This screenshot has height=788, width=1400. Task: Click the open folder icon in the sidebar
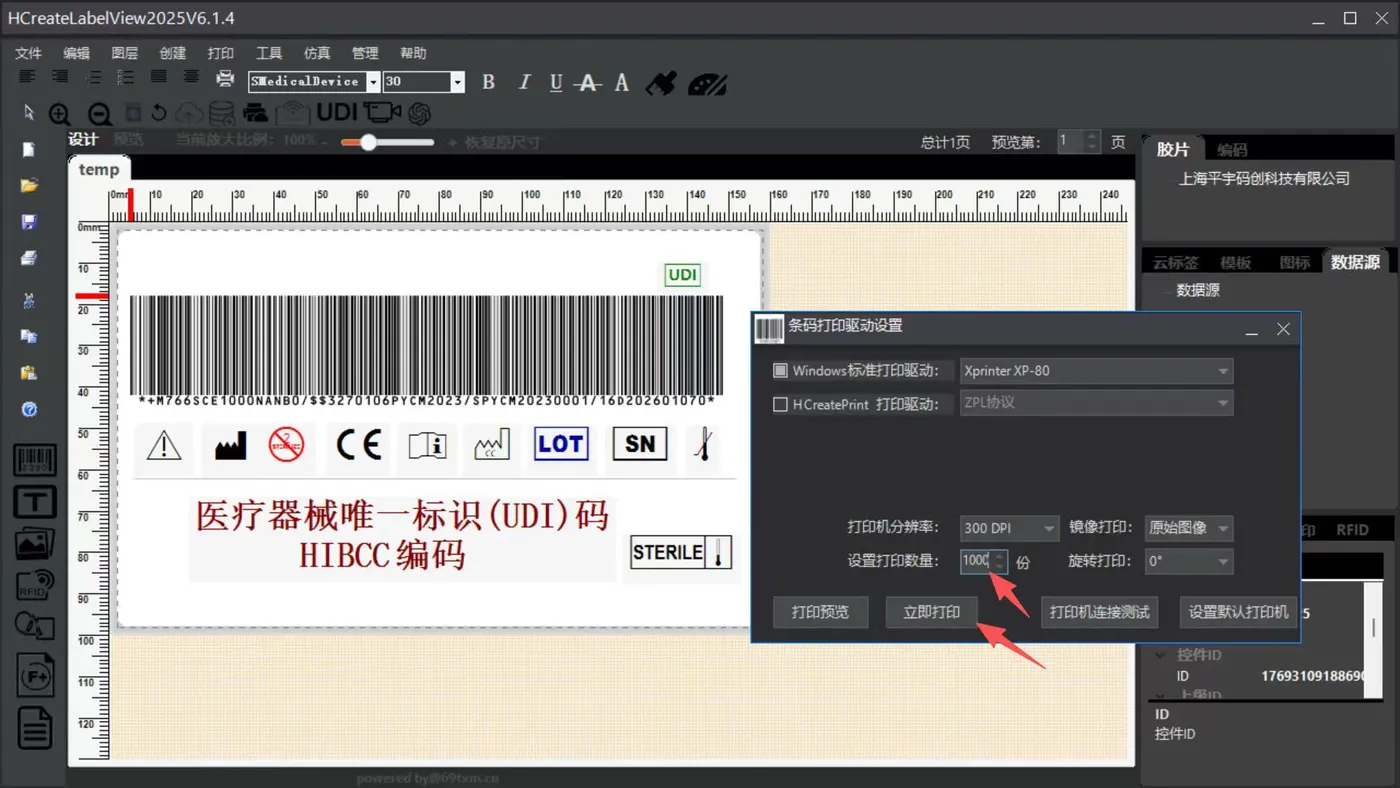tap(29, 185)
